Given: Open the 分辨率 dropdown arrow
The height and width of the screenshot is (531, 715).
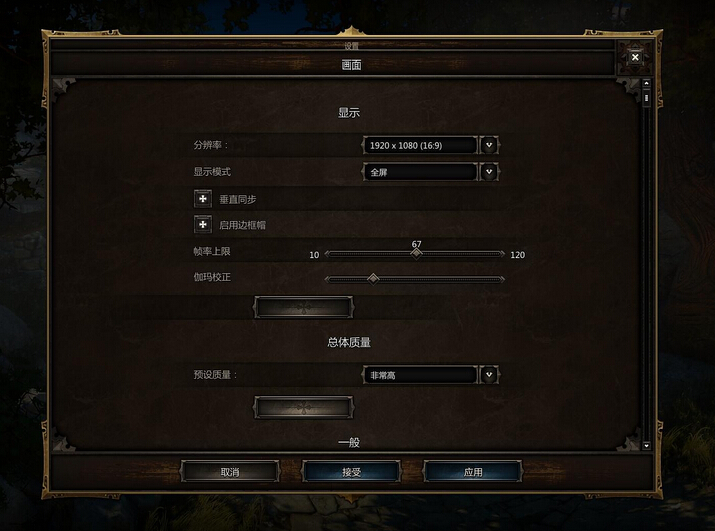Looking at the screenshot, I should coord(489,146).
